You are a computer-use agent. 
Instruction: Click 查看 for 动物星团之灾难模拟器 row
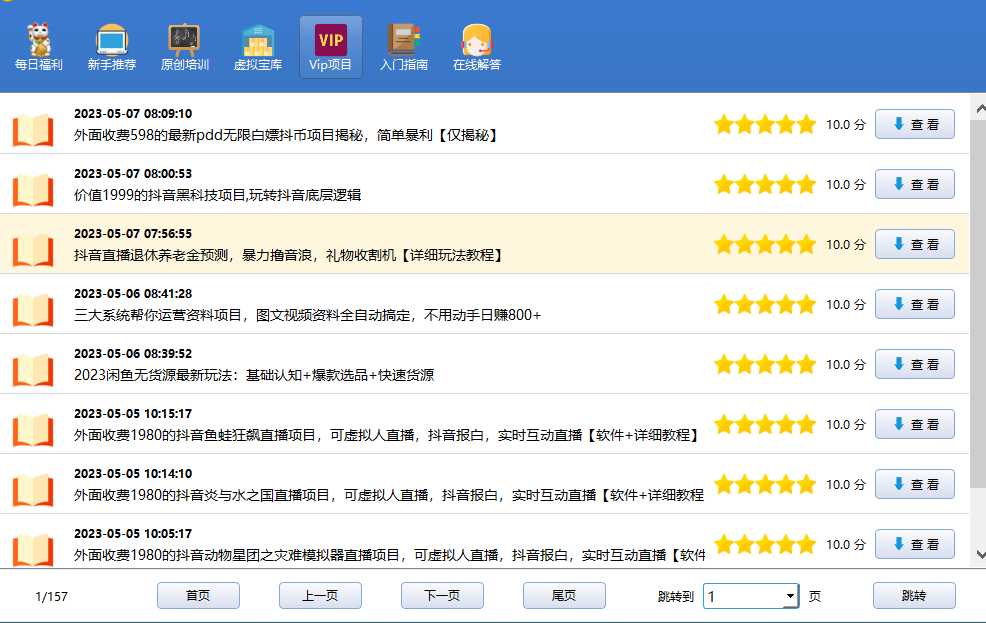tap(915, 544)
